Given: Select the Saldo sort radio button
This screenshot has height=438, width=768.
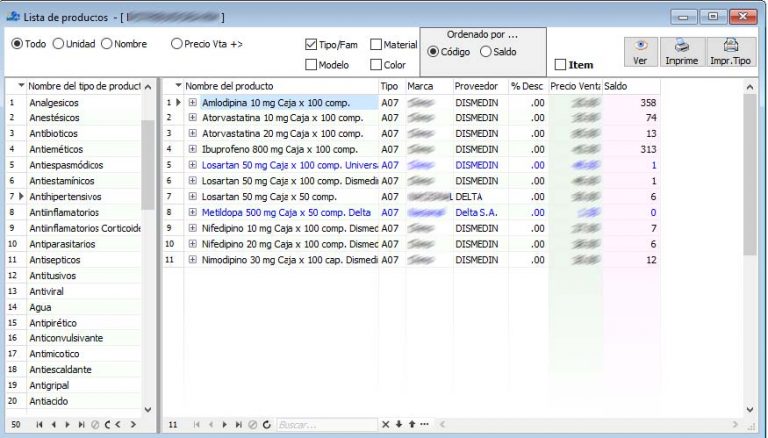Looking at the screenshot, I should pyautogui.click(x=485, y=51).
